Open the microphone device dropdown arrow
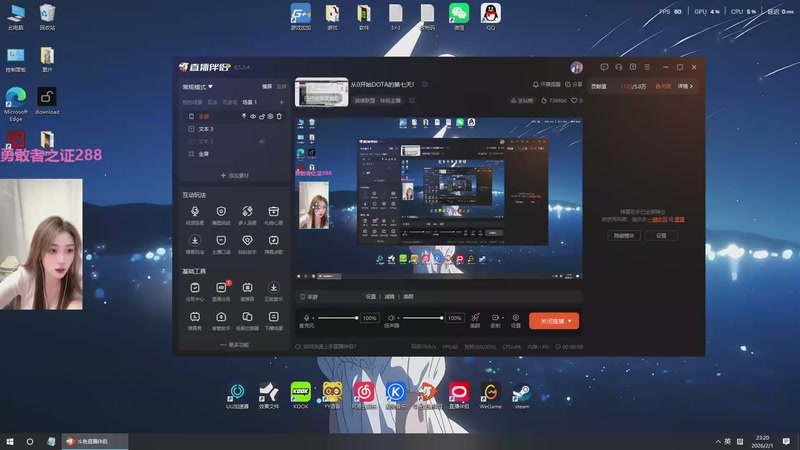This screenshot has height=450, width=800. [313, 318]
